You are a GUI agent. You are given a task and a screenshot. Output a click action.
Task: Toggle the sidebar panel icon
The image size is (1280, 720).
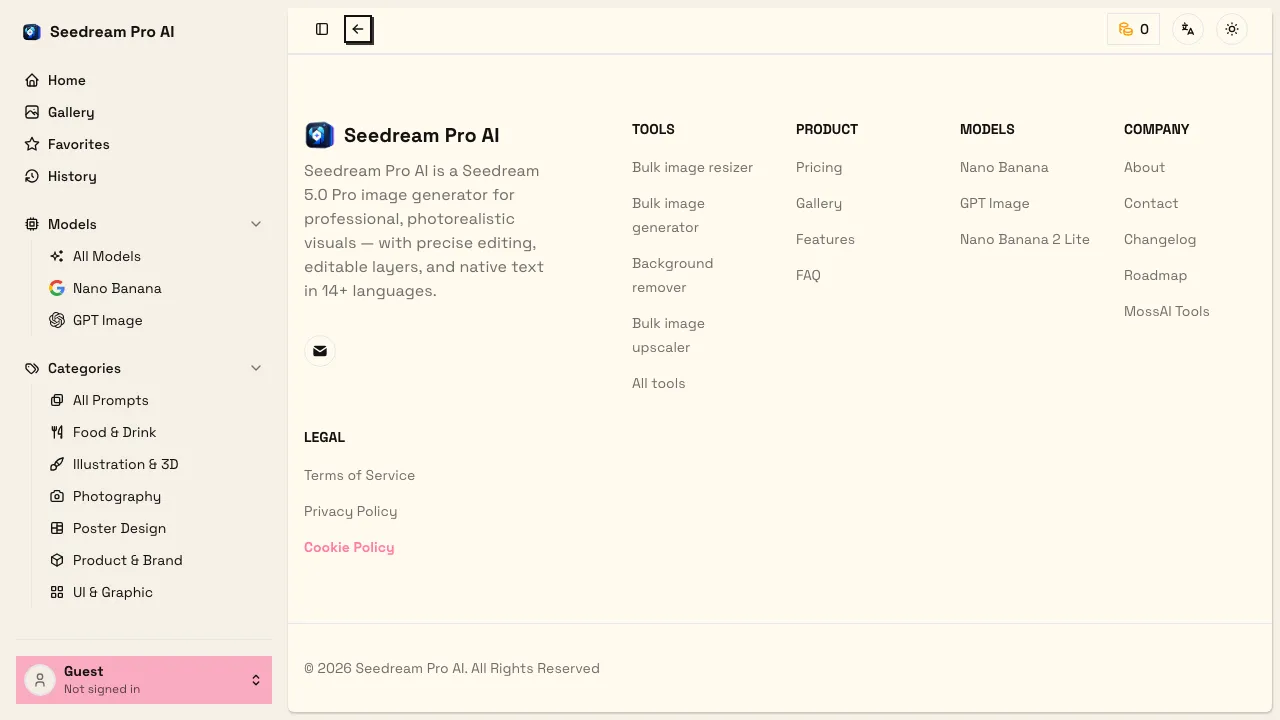pos(322,29)
